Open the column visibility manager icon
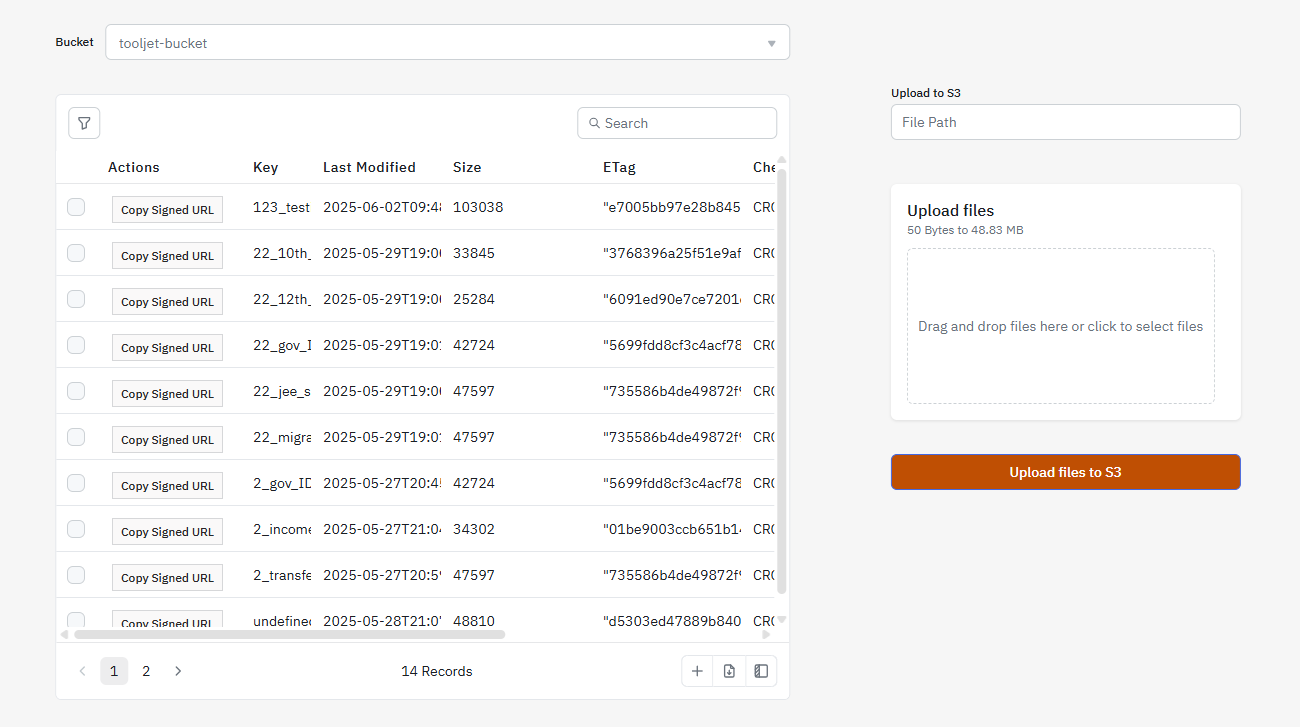This screenshot has height=727, width=1300. click(x=761, y=671)
